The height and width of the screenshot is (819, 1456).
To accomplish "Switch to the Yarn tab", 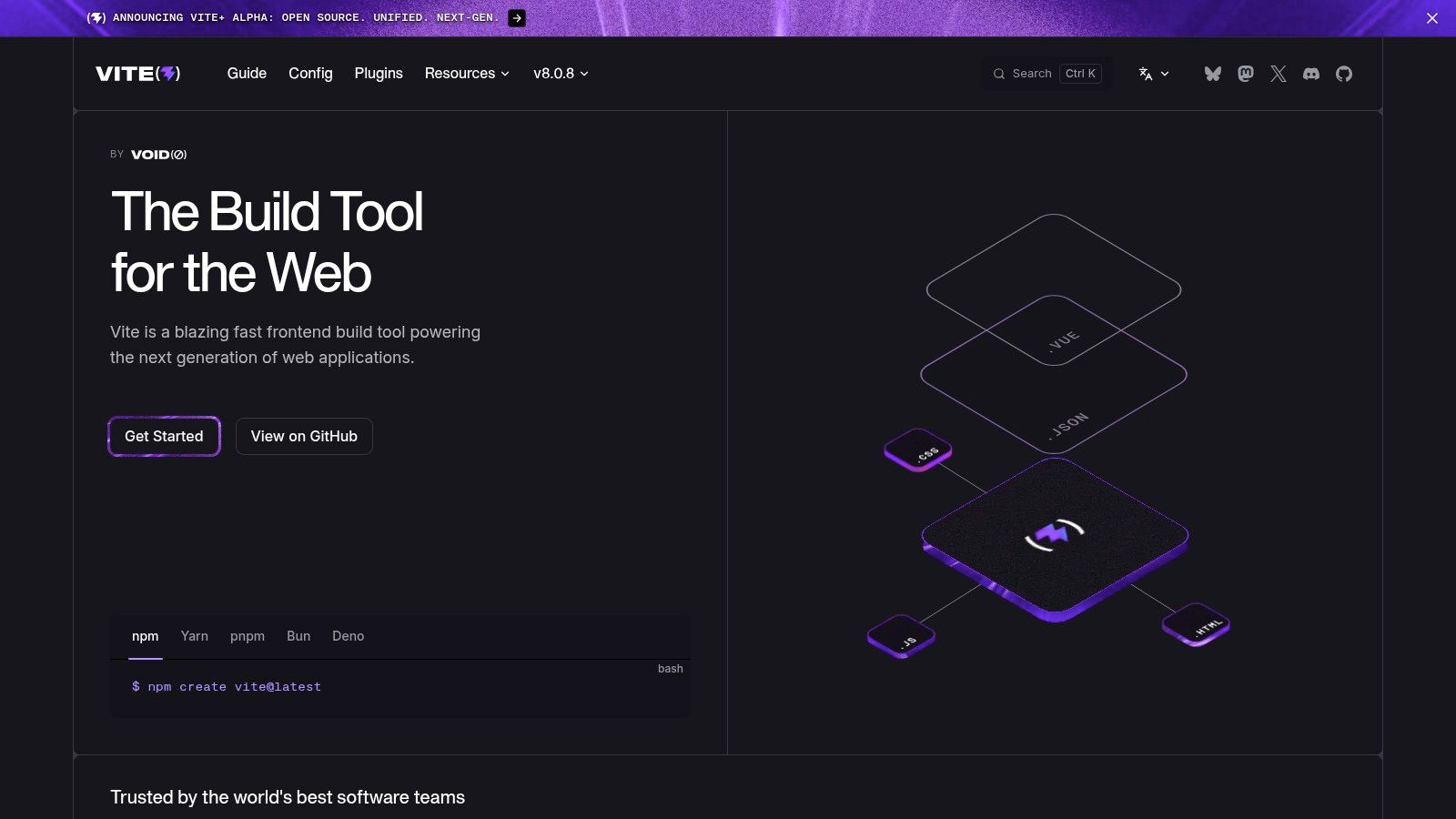I will [194, 636].
